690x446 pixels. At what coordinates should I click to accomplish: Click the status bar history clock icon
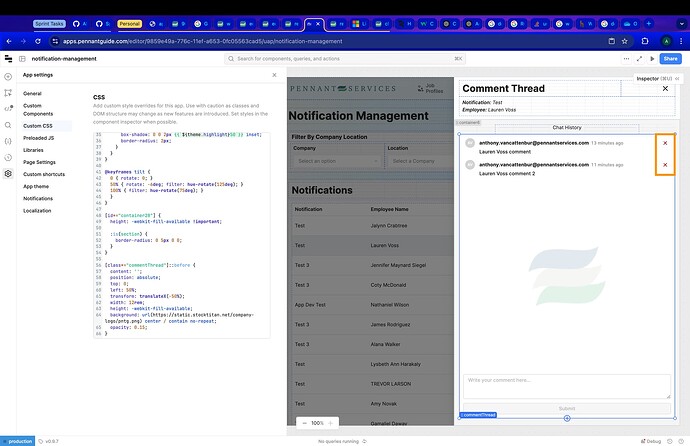[670, 441]
